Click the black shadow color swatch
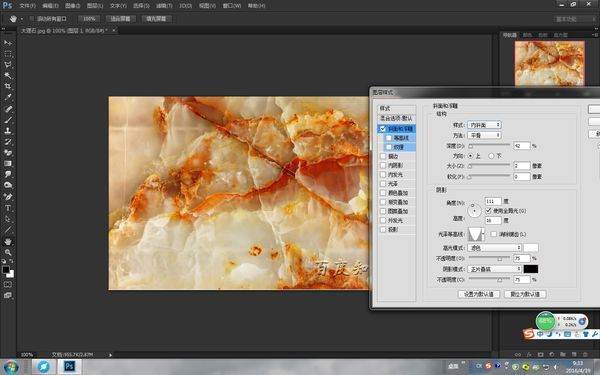The image size is (600, 375). click(x=531, y=269)
